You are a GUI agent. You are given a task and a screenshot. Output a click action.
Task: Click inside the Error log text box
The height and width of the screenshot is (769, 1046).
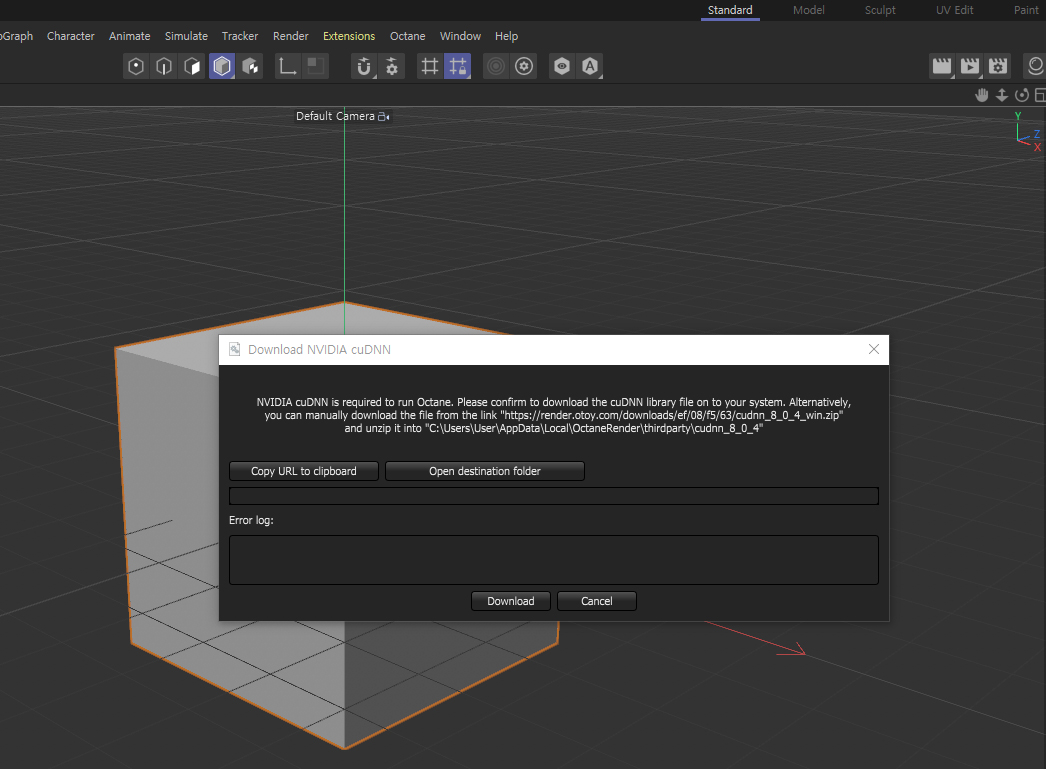554,560
